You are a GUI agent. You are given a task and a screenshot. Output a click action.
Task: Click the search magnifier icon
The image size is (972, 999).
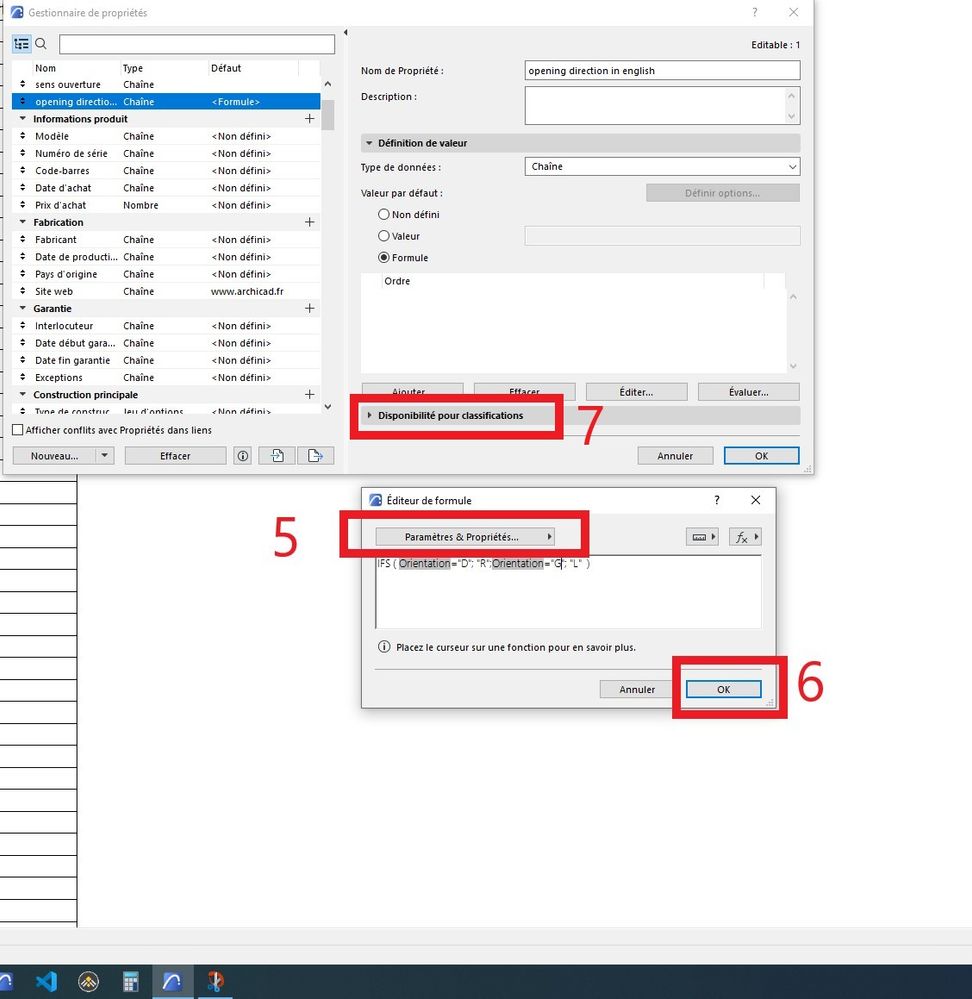coord(41,44)
